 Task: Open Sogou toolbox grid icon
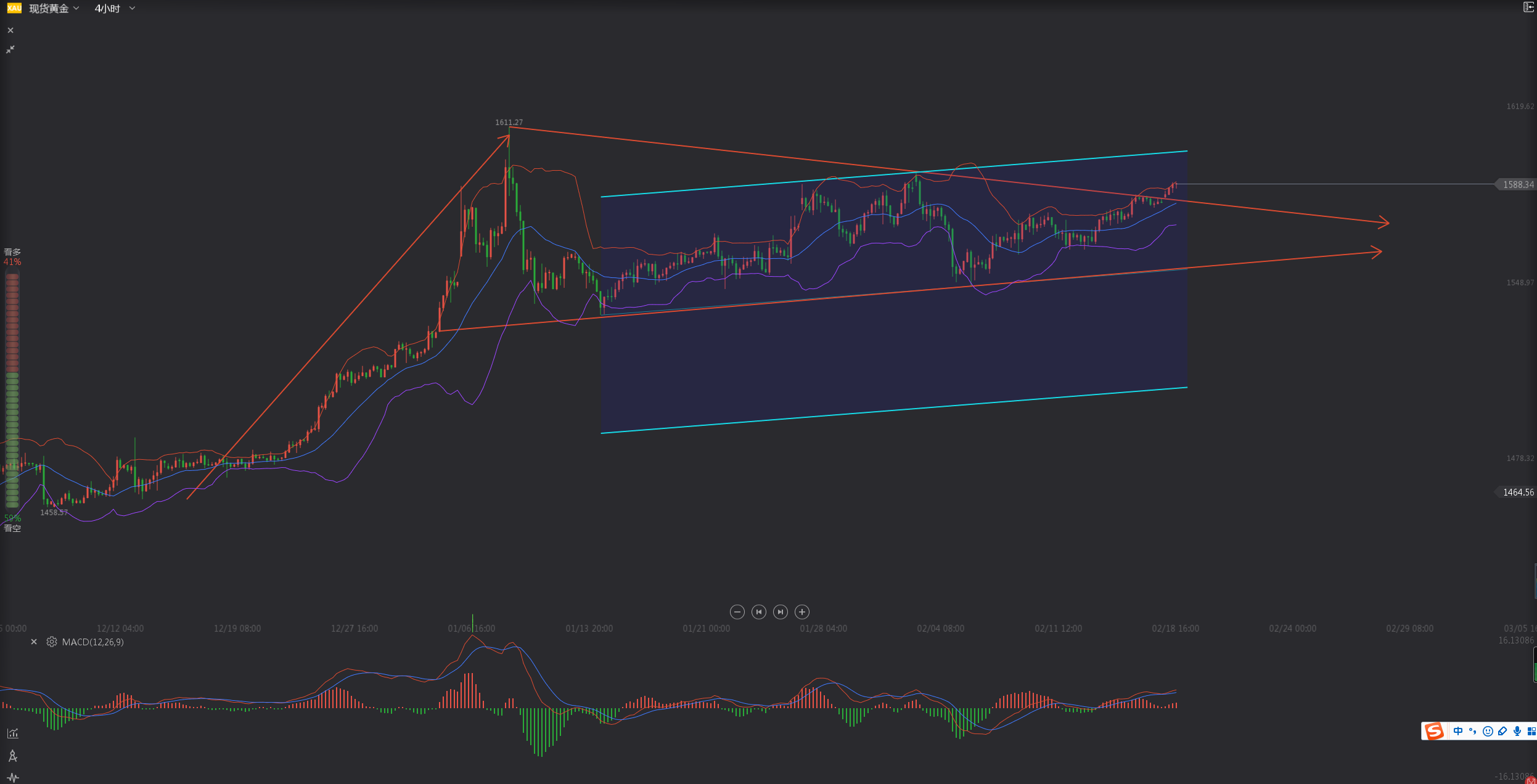pos(1531,731)
